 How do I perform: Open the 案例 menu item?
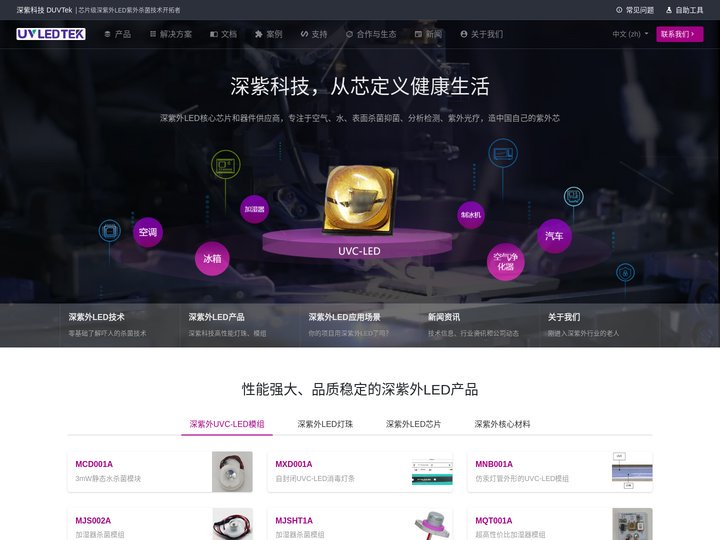269,34
